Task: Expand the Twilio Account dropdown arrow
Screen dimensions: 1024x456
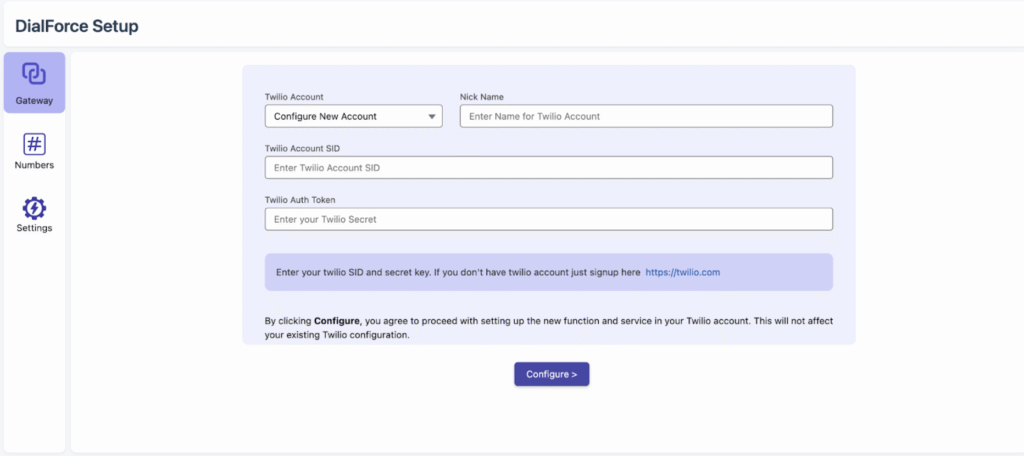Action: click(432, 117)
